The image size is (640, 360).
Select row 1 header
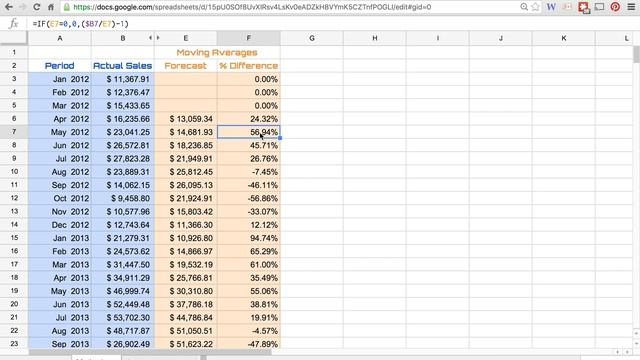pos(14,52)
